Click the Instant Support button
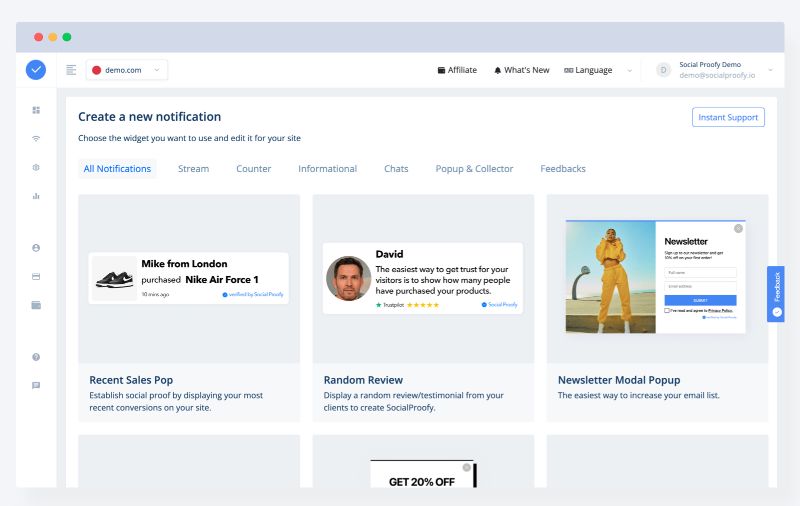Viewport: 800px width, 506px height. point(728,117)
